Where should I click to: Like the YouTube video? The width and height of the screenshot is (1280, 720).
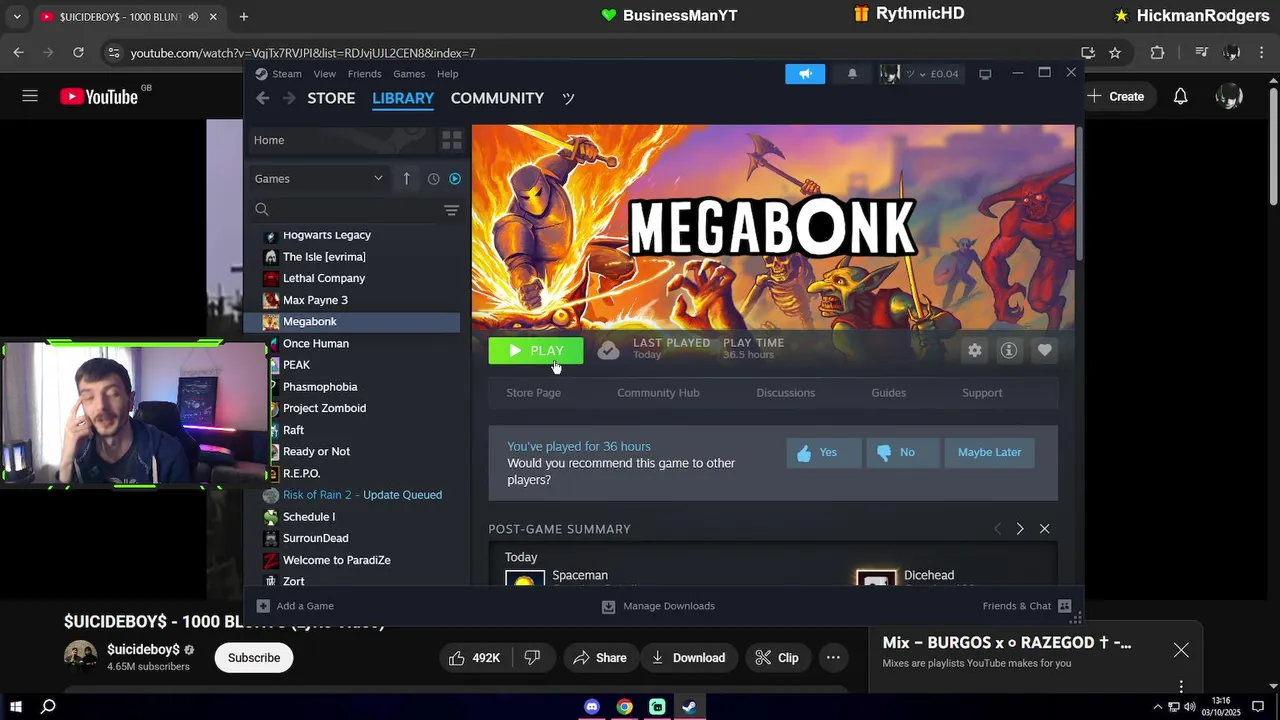474,658
